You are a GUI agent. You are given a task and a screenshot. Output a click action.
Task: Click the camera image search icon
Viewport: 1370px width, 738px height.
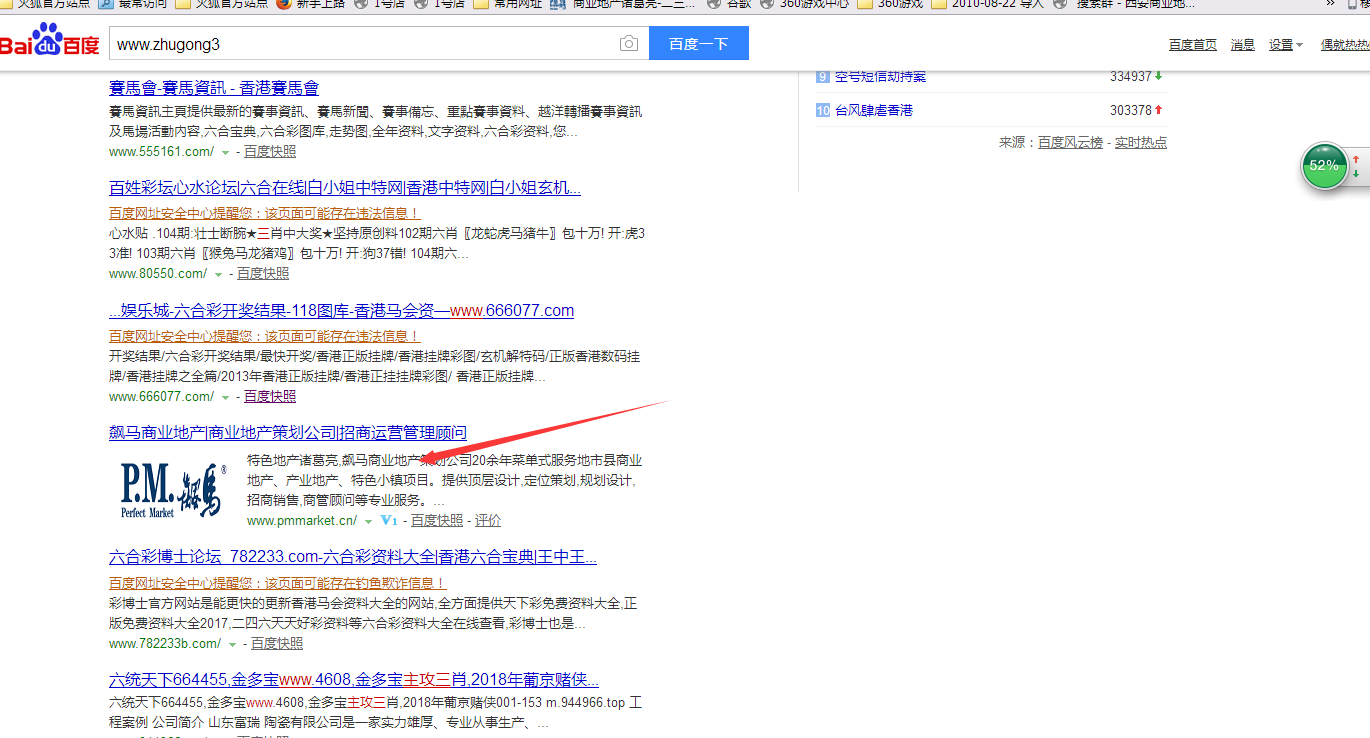pyautogui.click(x=628, y=44)
